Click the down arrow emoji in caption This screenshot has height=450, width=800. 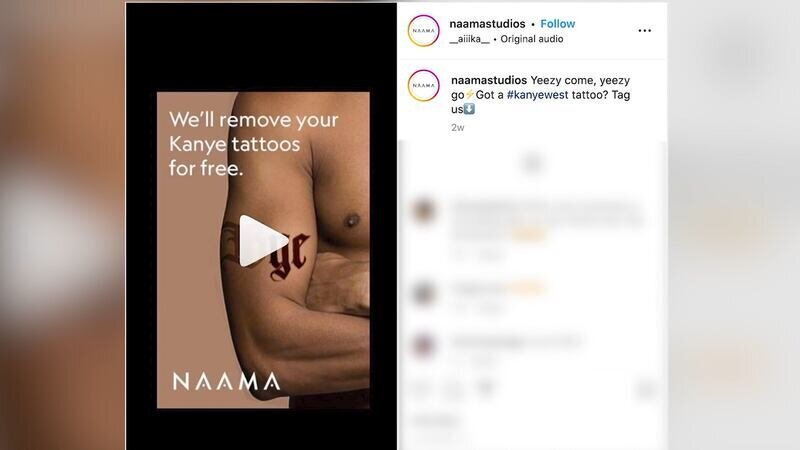[x=469, y=109]
